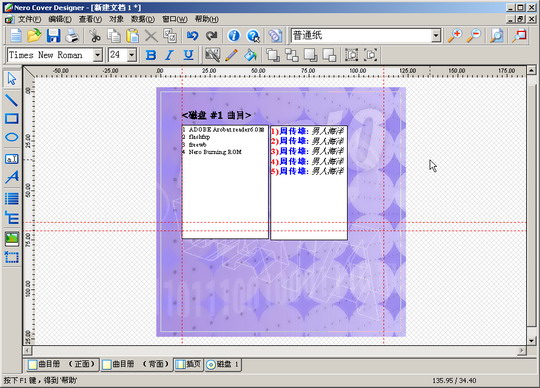The width and height of the screenshot is (540, 388).
Task: Open the Times New Roman font dropdown
Action: point(98,55)
